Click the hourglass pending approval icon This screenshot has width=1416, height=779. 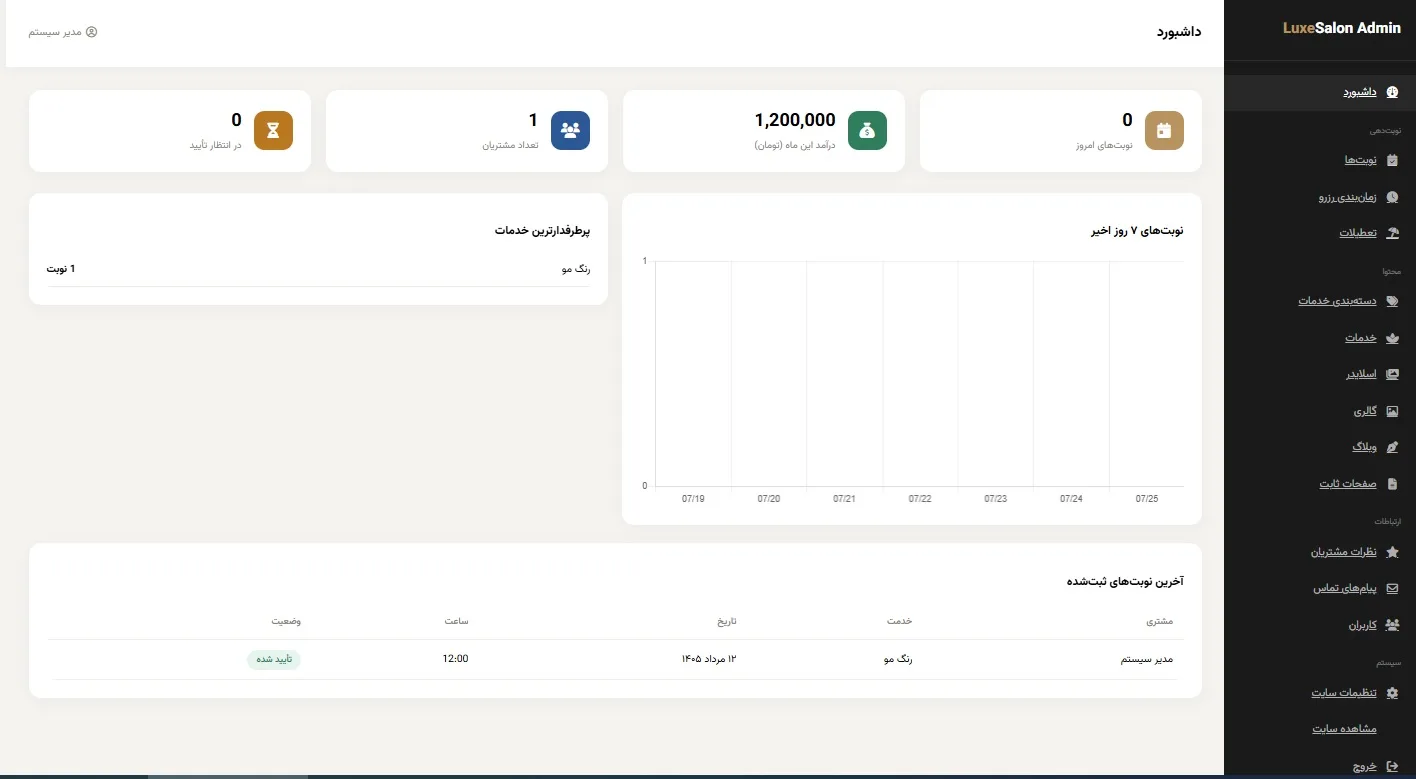click(273, 131)
